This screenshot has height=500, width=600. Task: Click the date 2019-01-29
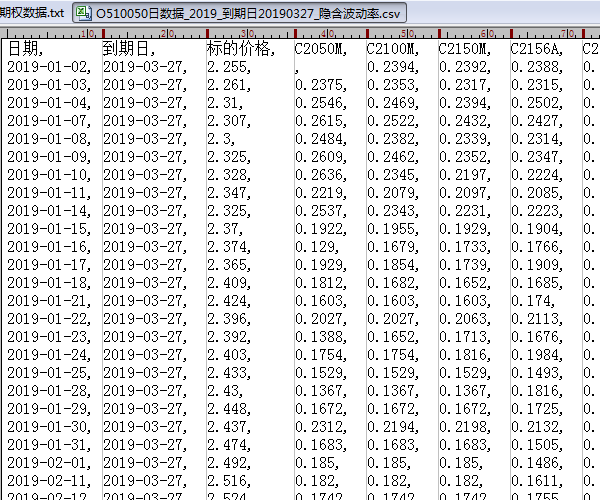49,409
